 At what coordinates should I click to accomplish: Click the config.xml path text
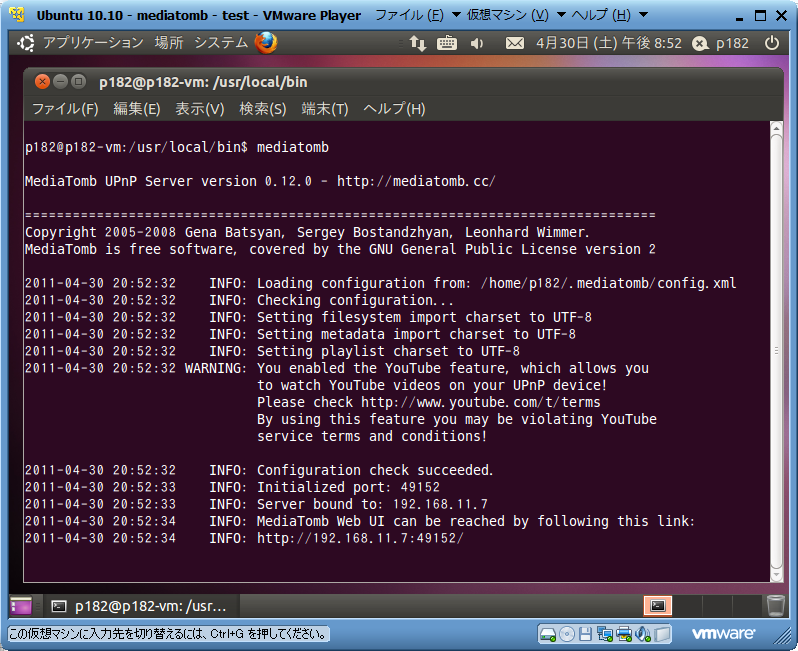point(608,284)
